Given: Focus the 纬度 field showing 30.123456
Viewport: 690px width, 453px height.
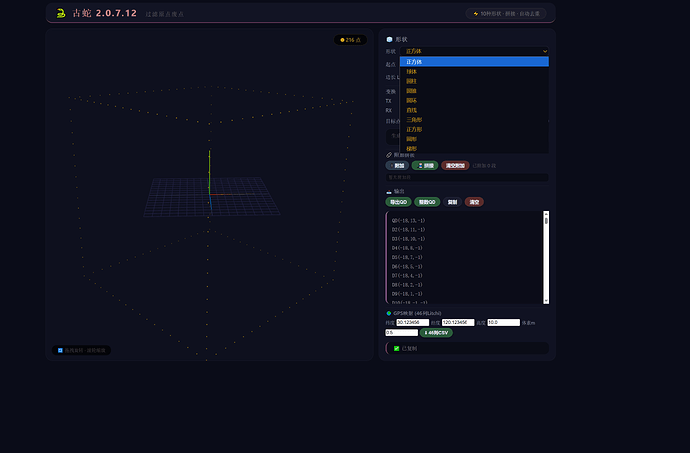Looking at the screenshot, I should tap(412, 323).
